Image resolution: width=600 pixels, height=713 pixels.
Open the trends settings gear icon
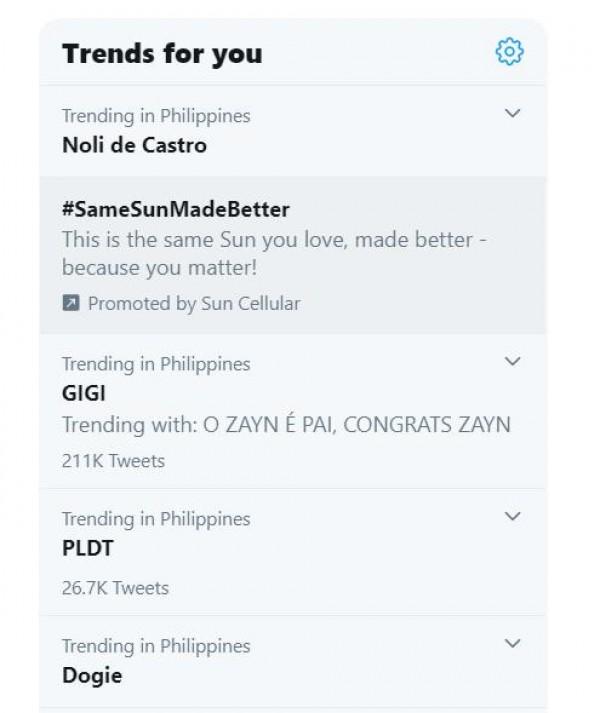509,52
